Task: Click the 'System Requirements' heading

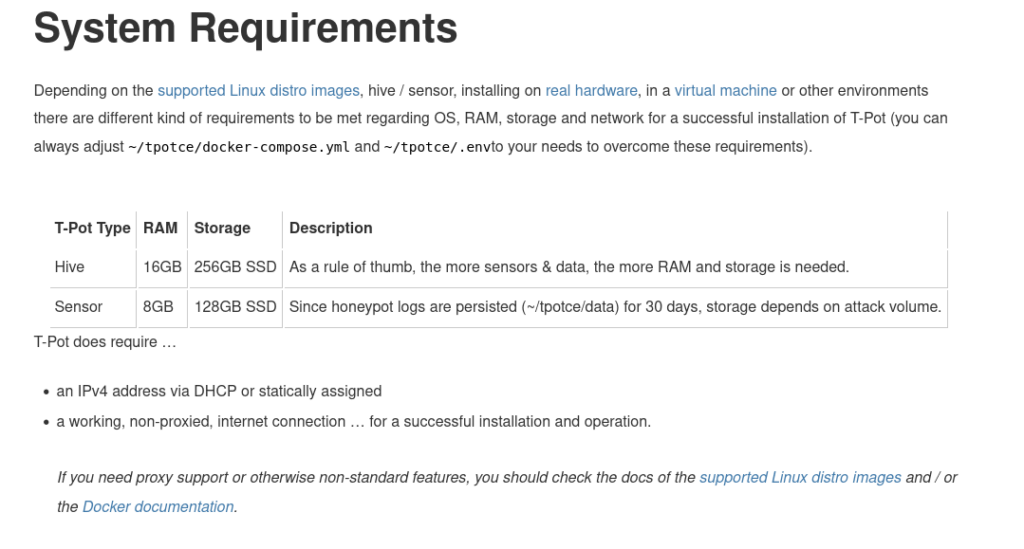Action: [245, 28]
